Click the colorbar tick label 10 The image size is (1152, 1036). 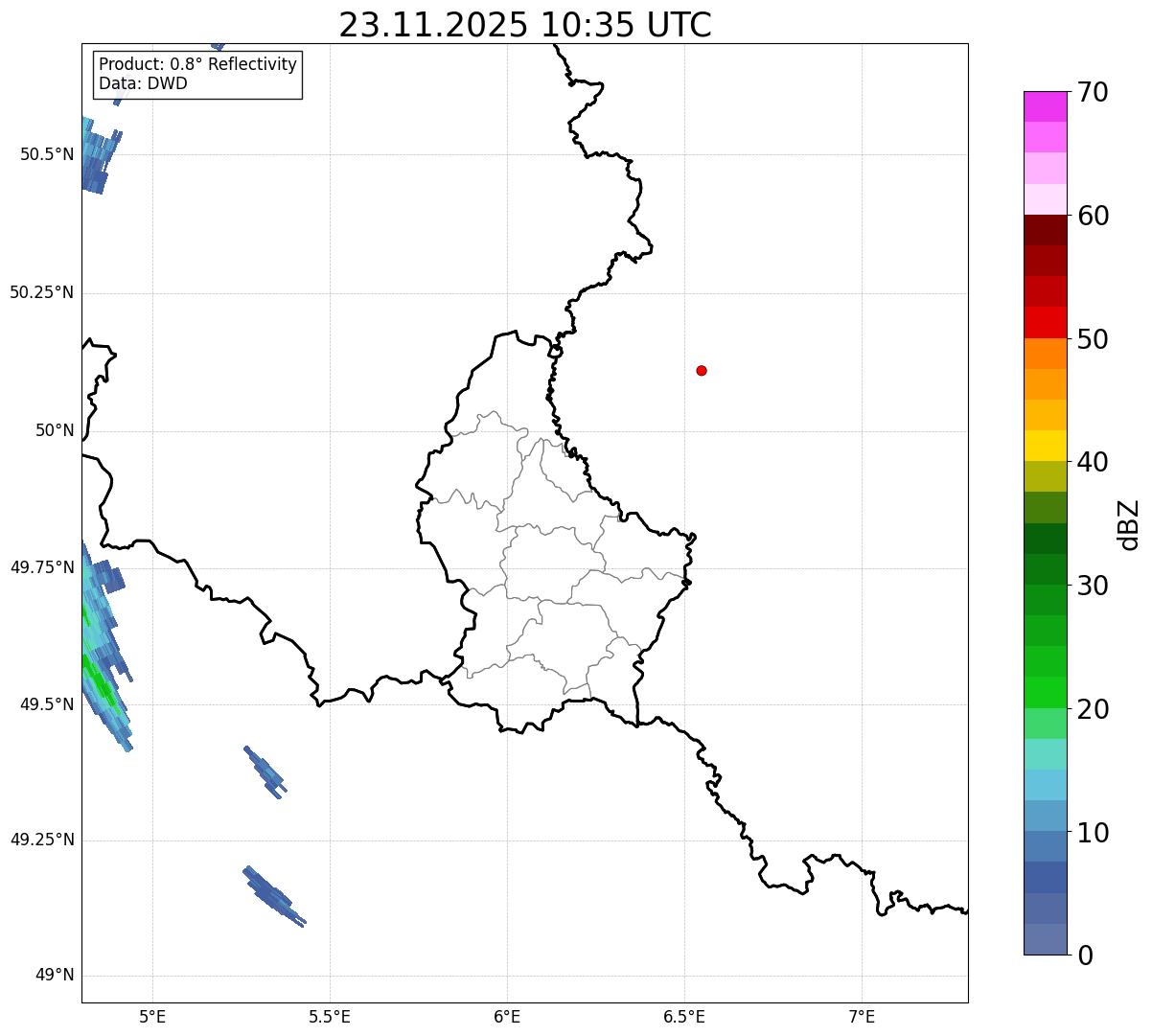[1093, 834]
